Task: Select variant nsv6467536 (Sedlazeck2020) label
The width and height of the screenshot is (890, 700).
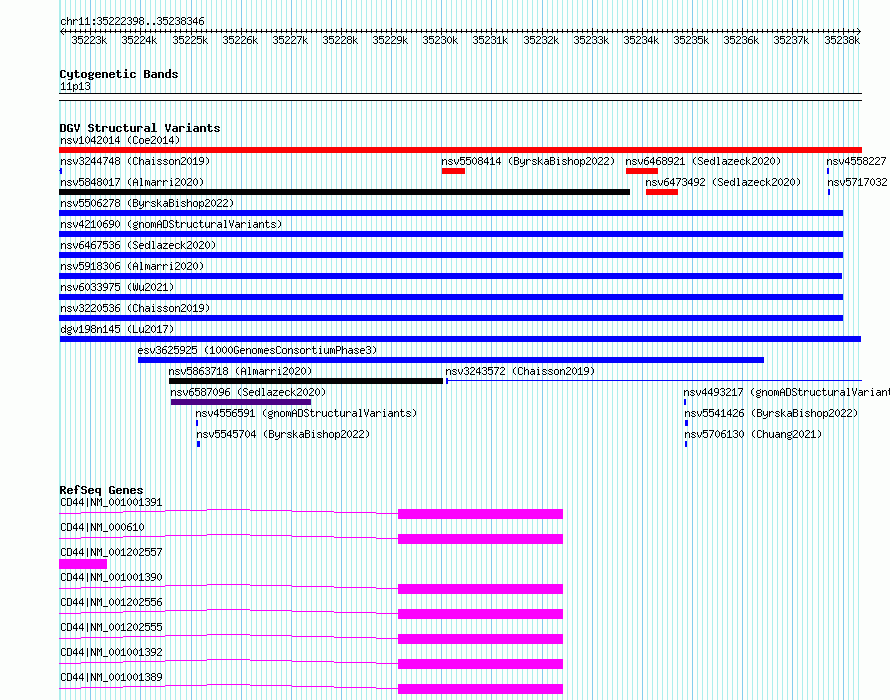Action: coord(138,245)
